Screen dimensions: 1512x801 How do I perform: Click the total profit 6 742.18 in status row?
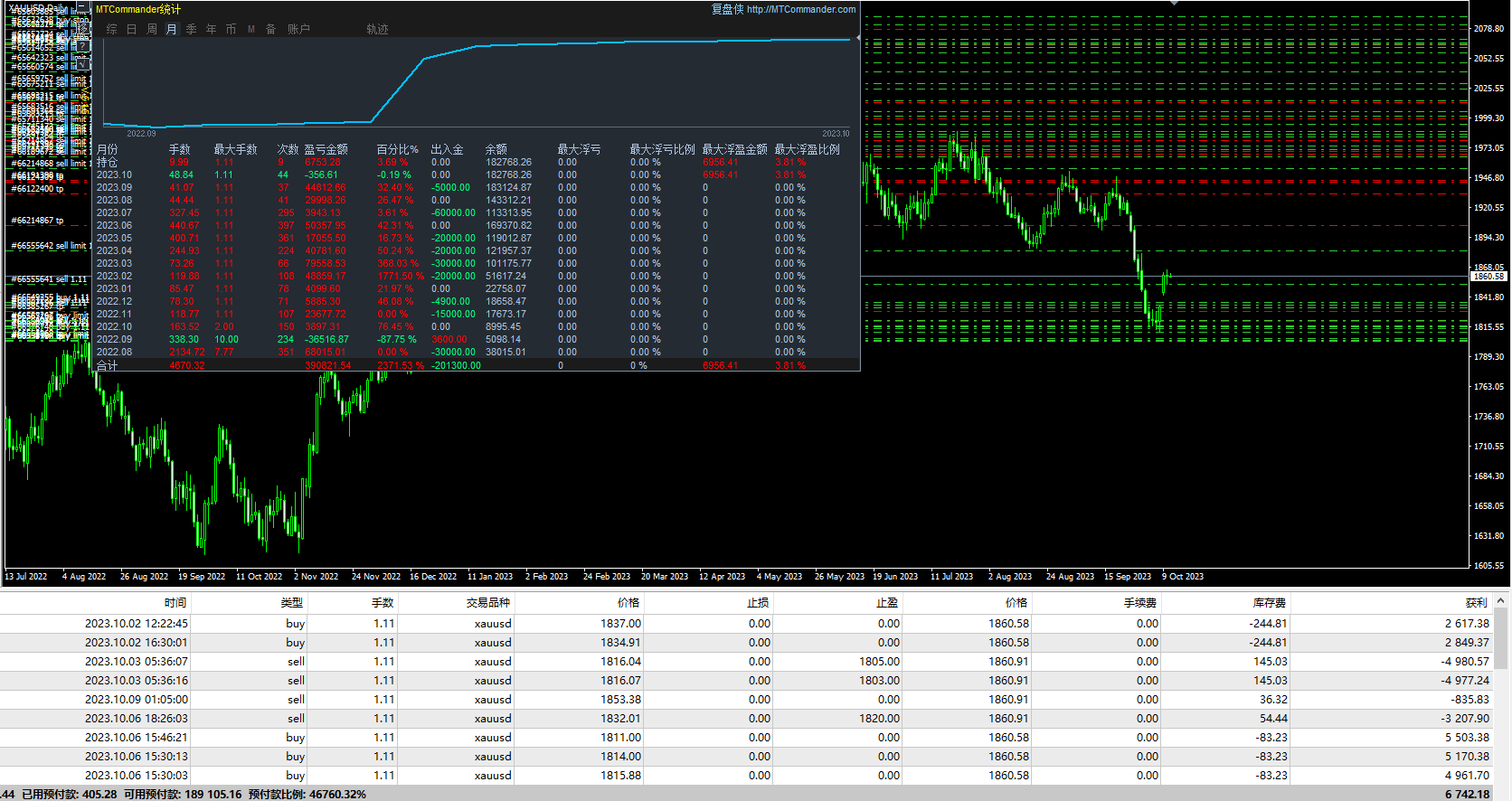1467,794
